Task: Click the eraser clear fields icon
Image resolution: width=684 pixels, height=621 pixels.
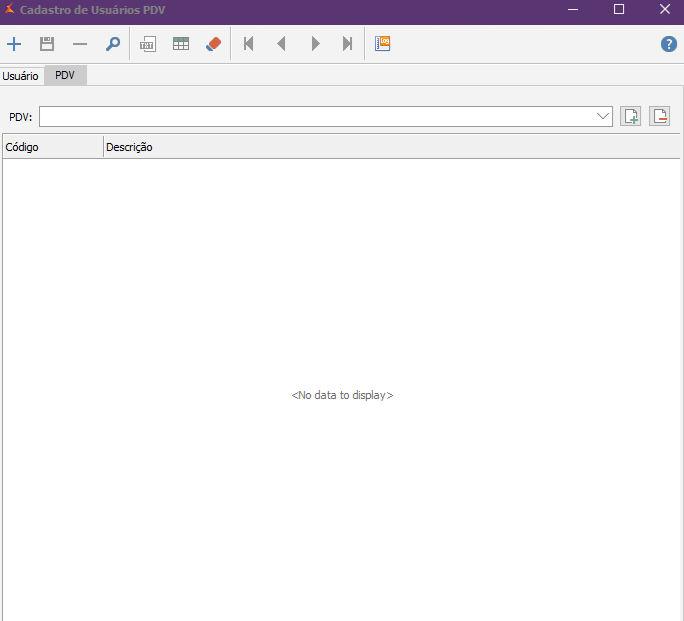Action: (x=213, y=44)
